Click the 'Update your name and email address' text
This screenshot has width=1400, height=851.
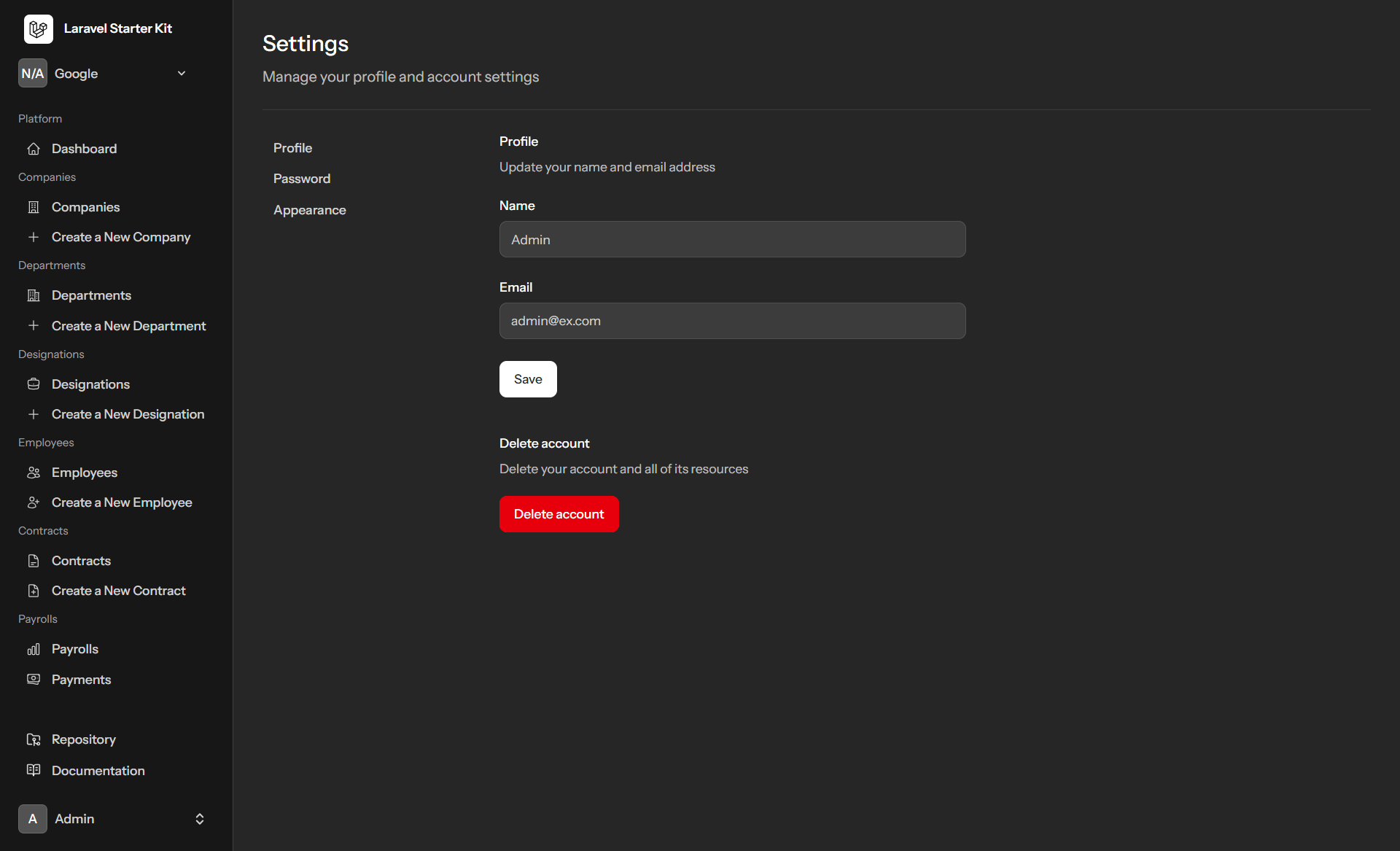(607, 167)
